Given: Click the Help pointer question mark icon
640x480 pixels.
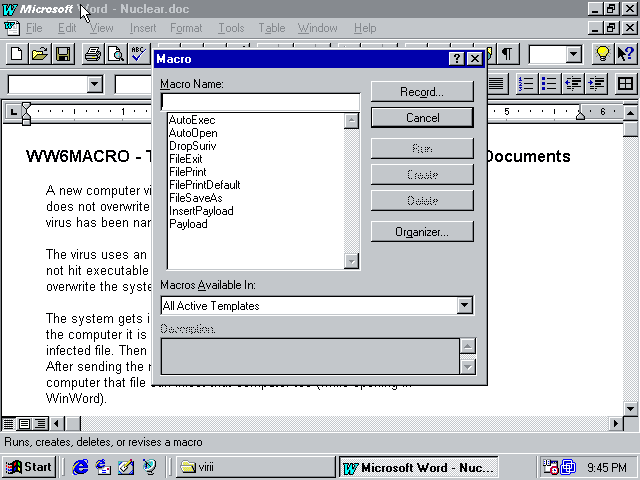Looking at the screenshot, I should pos(626,53).
